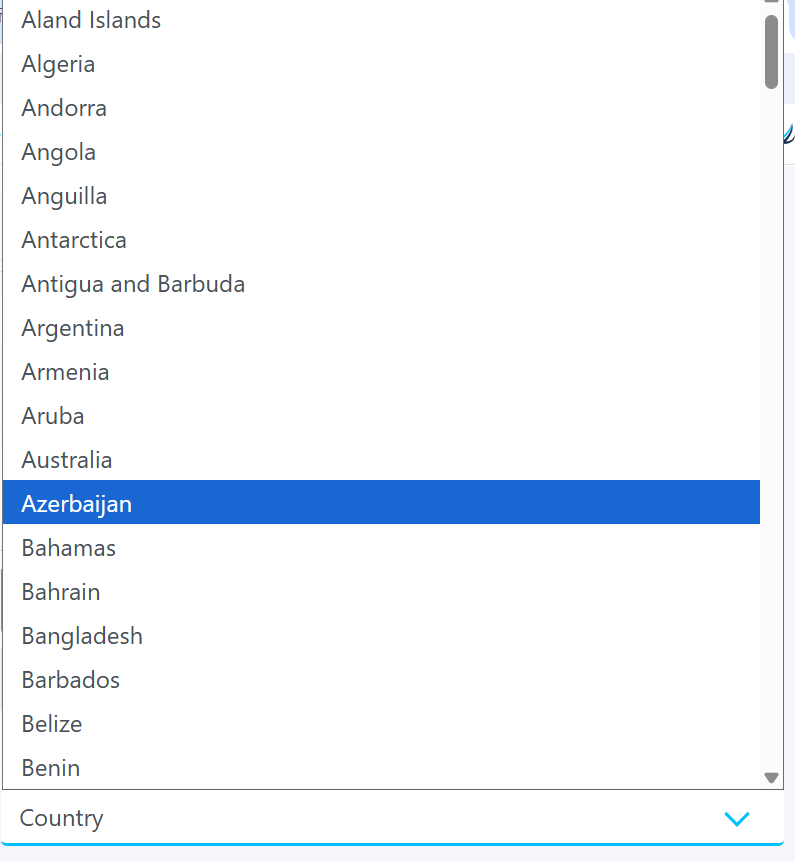Select Bahrain as the country
Image resolution: width=795 pixels, height=862 pixels.
click(61, 592)
